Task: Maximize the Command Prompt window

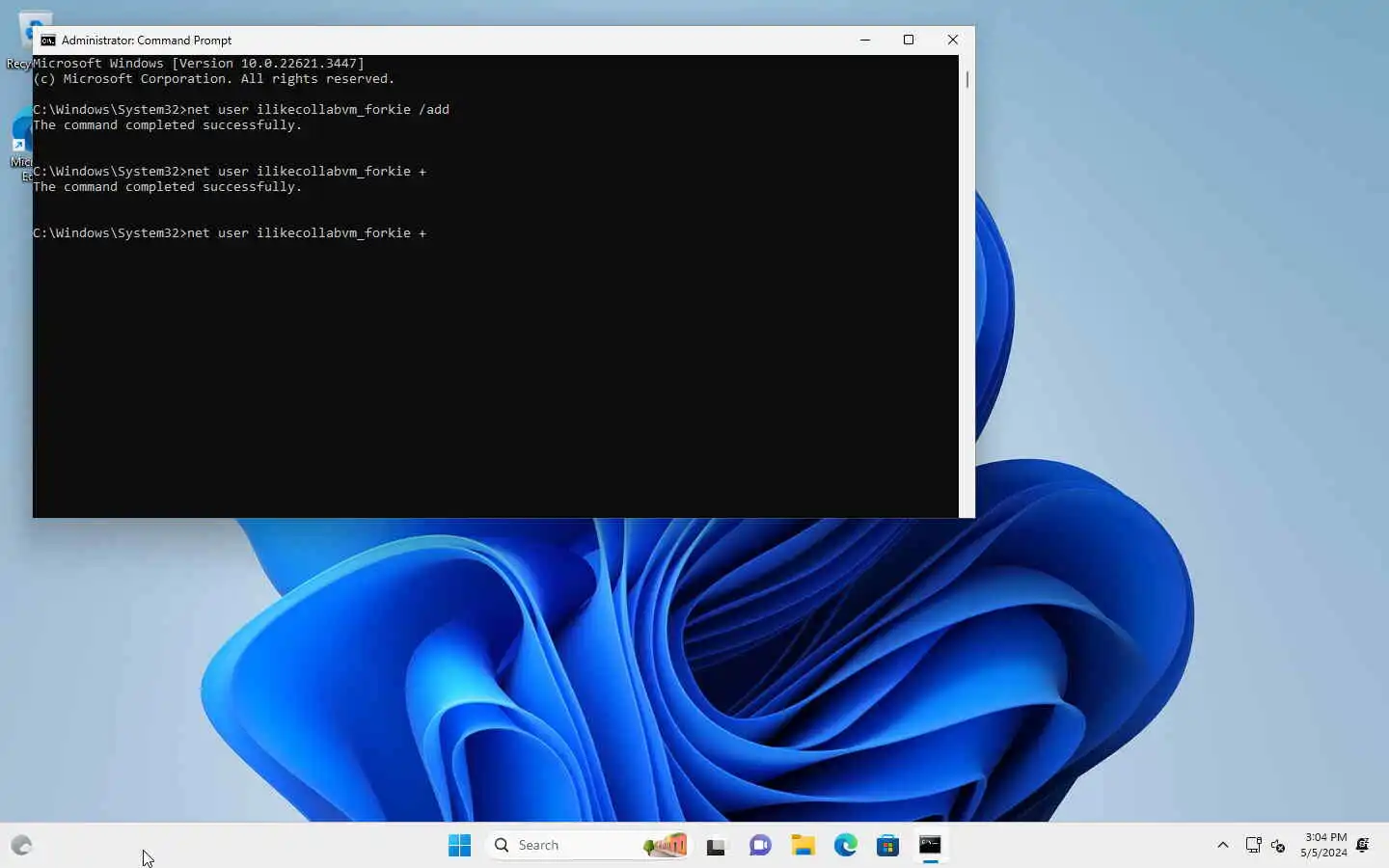Action: tap(909, 40)
